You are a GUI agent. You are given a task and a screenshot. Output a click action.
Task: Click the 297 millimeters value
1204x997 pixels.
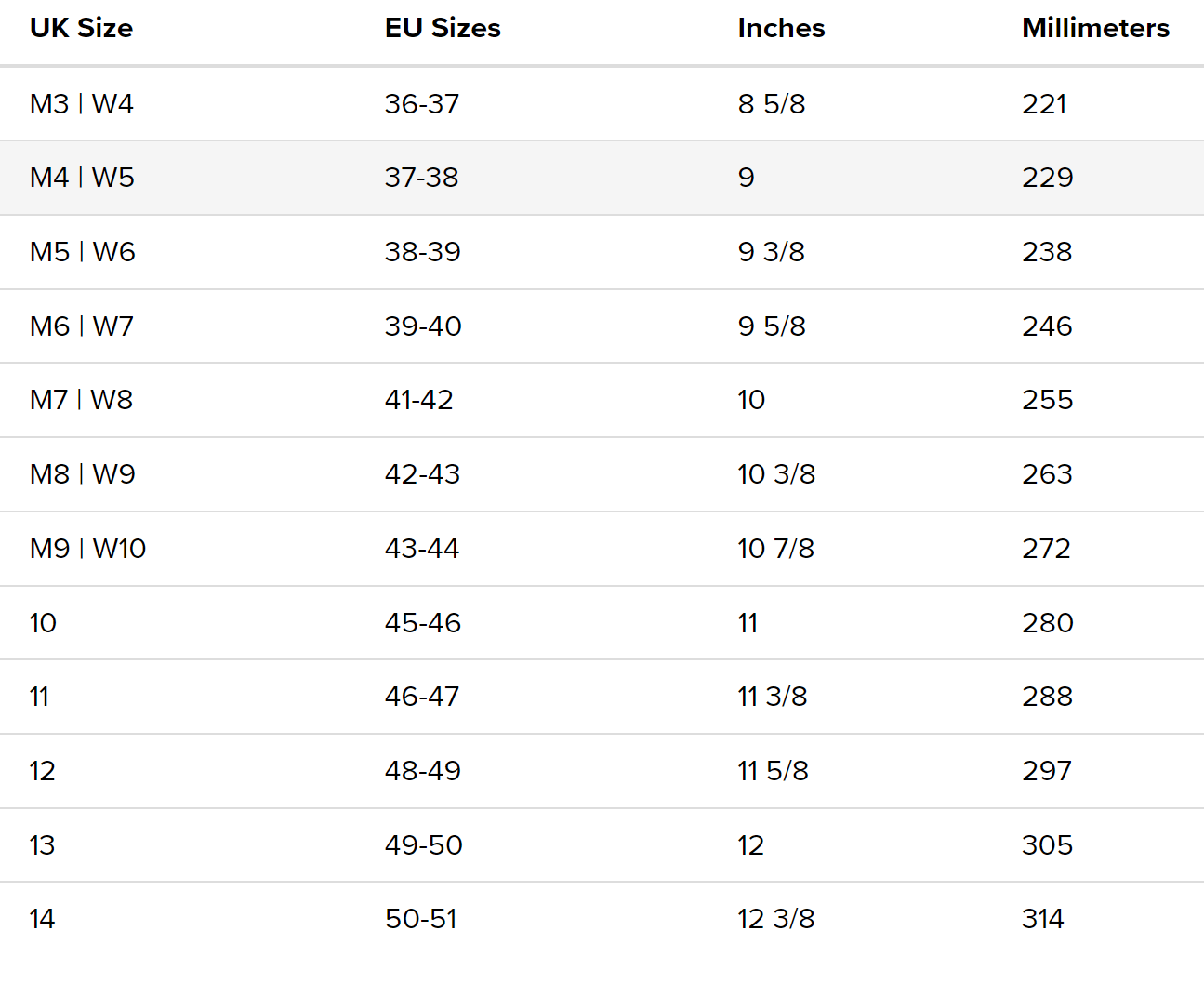click(1047, 771)
